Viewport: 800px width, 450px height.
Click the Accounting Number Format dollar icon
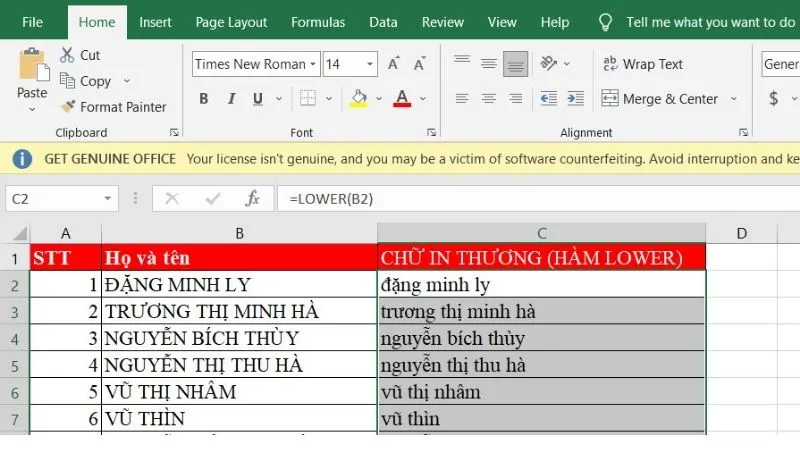click(773, 99)
